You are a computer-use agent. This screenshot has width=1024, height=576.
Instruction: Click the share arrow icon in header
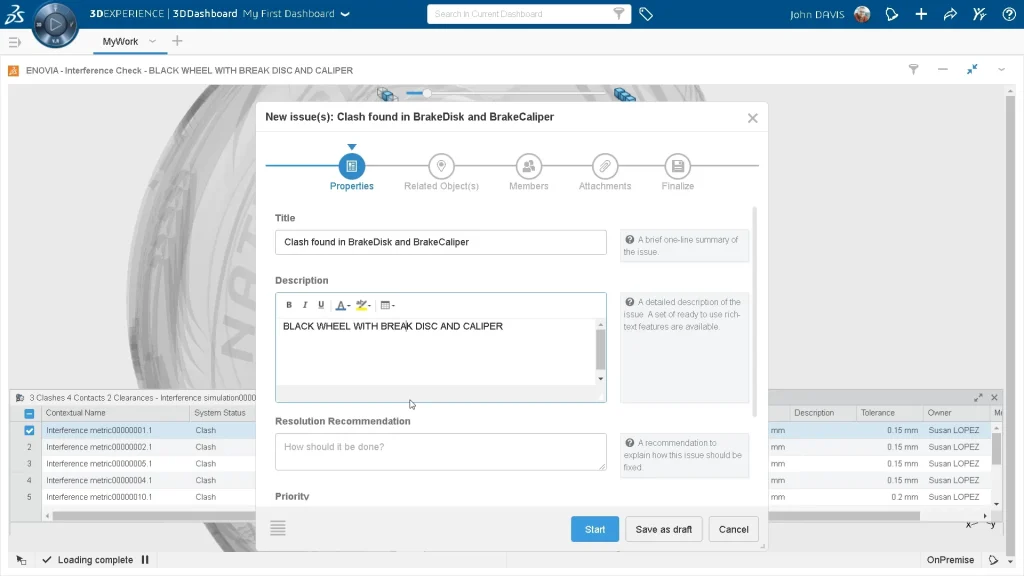click(x=950, y=14)
